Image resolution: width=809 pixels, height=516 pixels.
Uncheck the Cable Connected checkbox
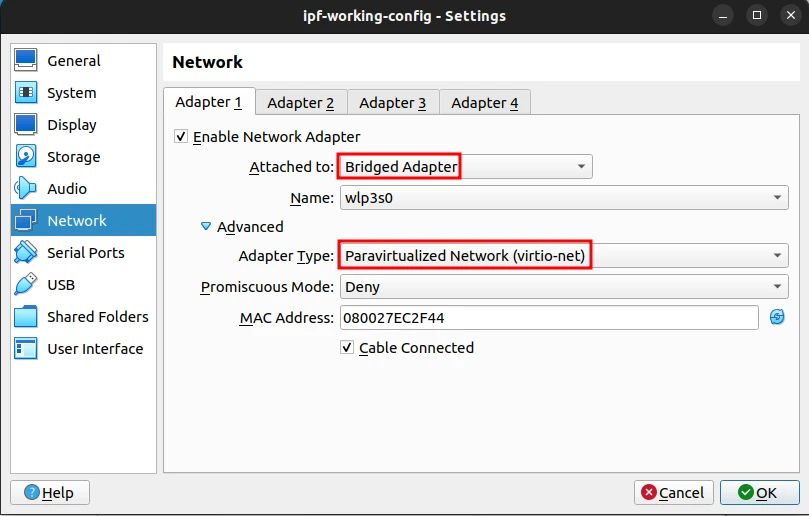pyautogui.click(x=347, y=348)
